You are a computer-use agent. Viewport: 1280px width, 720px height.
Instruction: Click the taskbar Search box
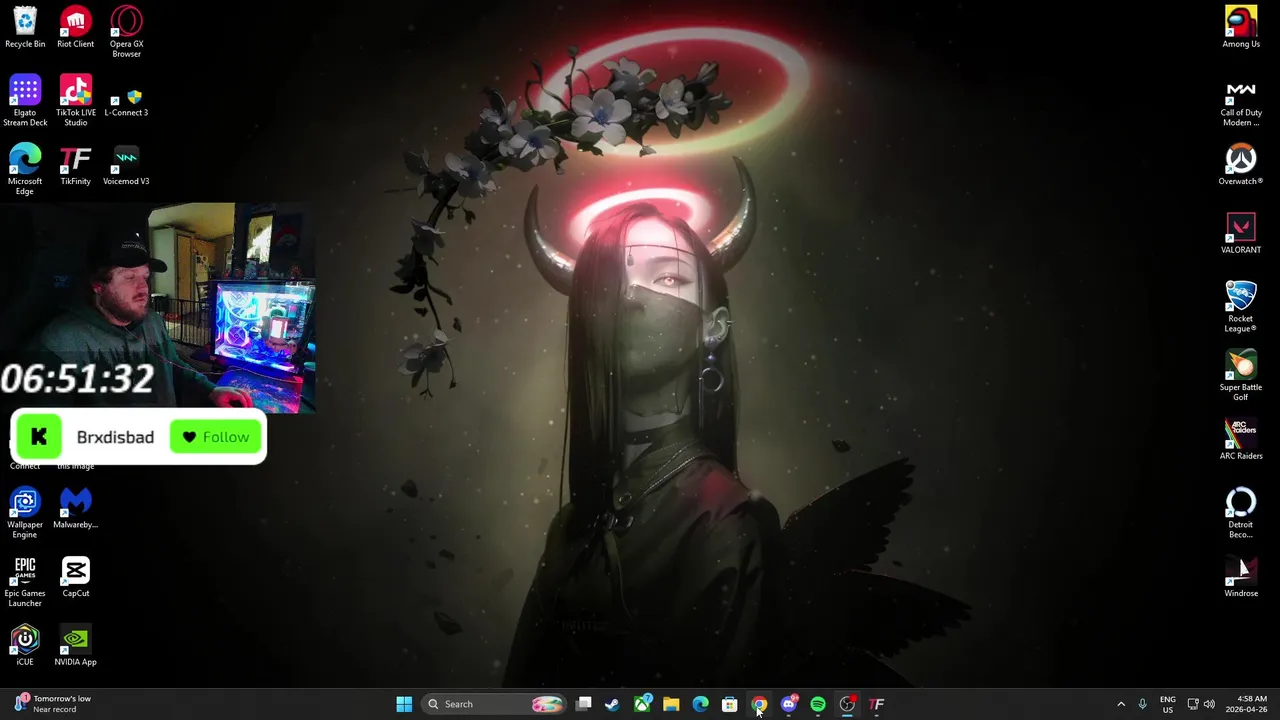[x=495, y=704]
